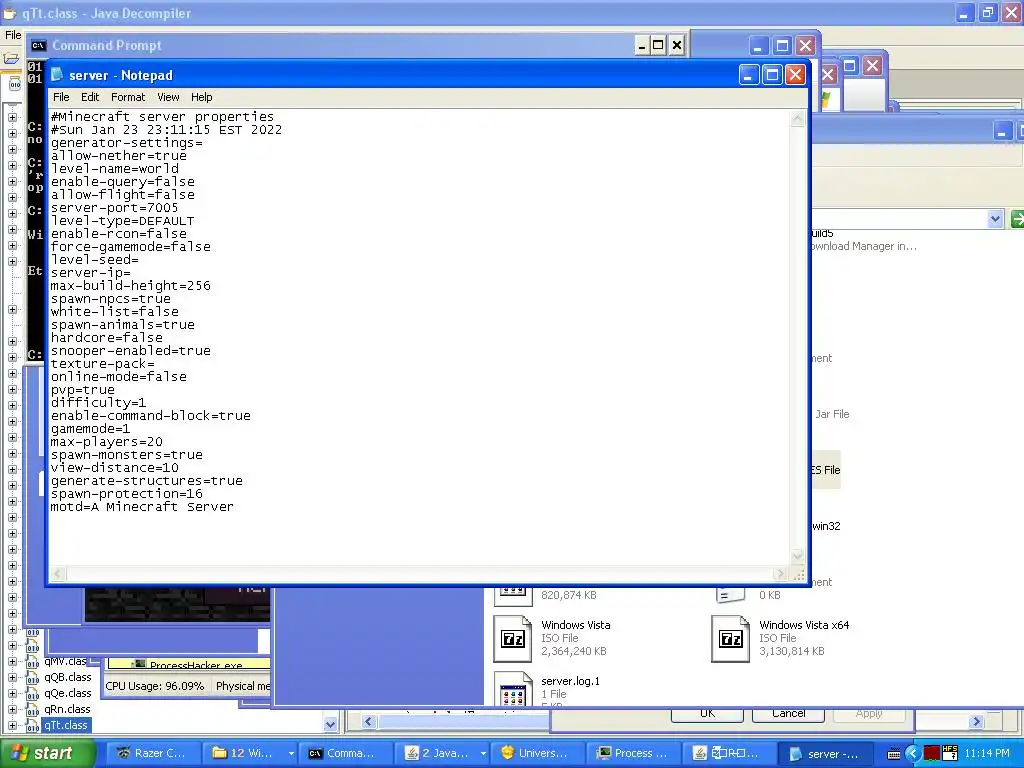Open the File menu in Notepad

pos(61,97)
